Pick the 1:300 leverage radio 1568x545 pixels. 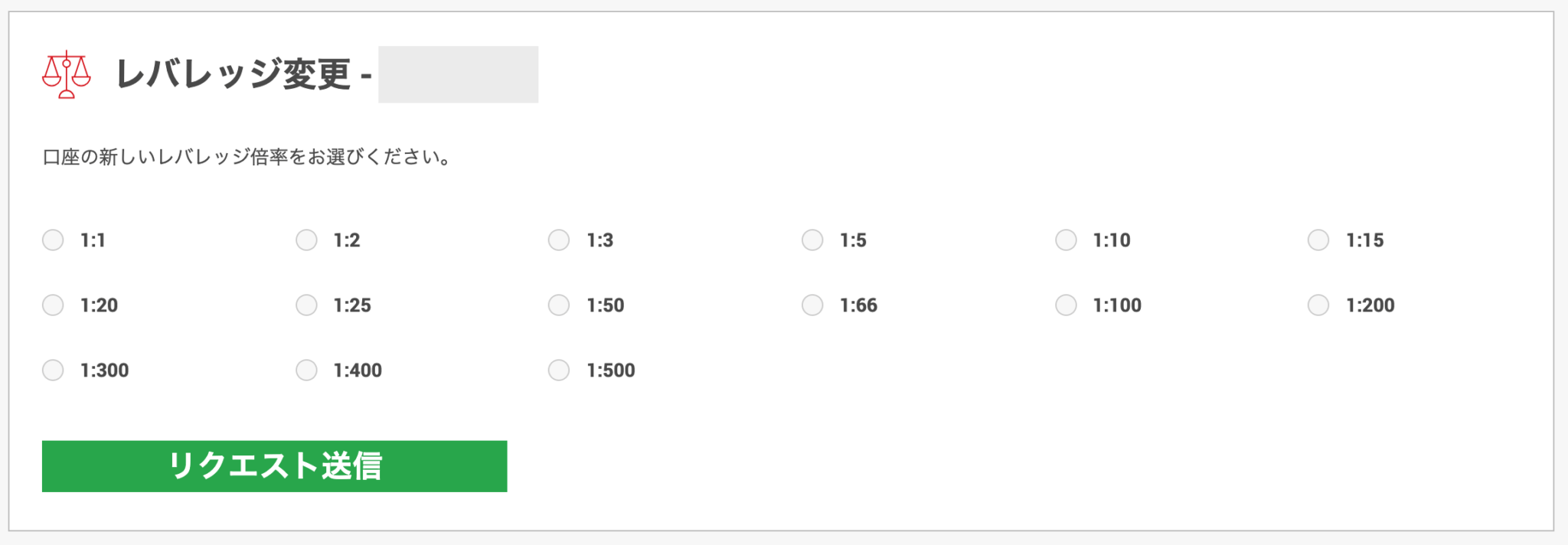pos(53,370)
